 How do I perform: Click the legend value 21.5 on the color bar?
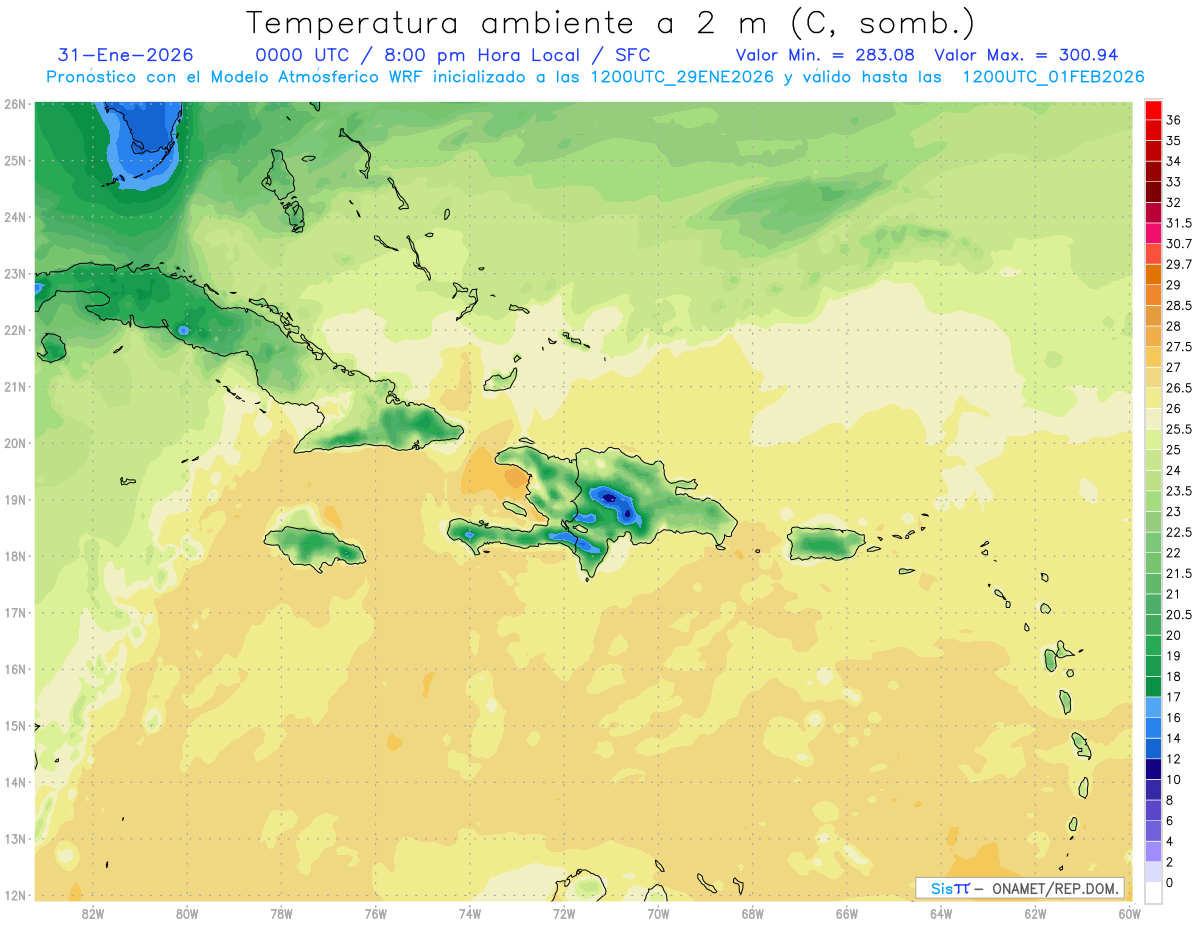(x=1179, y=573)
